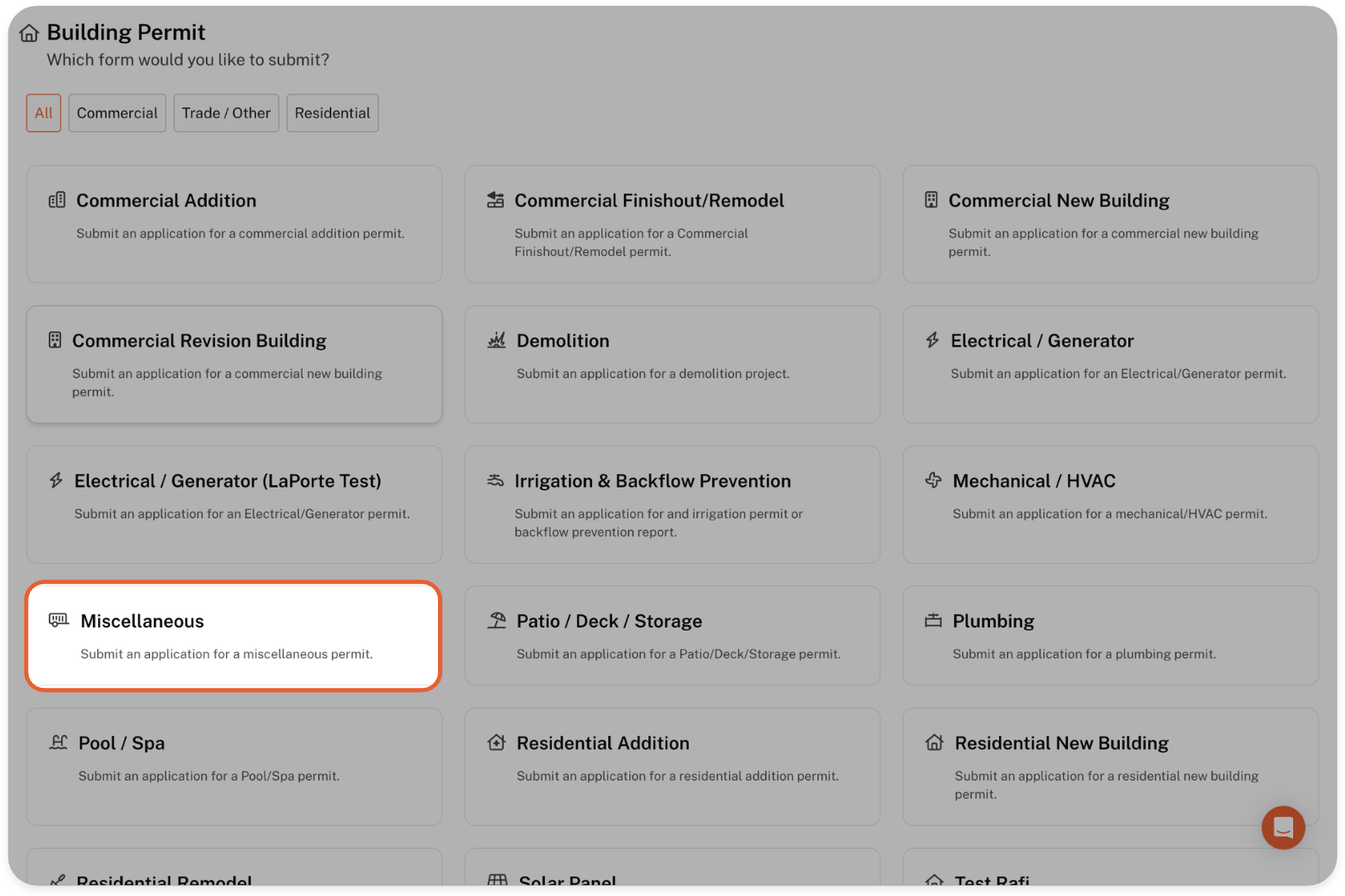The width and height of the screenshot is (1345, 896).
Task: Click the Mechanical / HVAC fan icon
Action: pyautogui.click(x=933, y=480)
